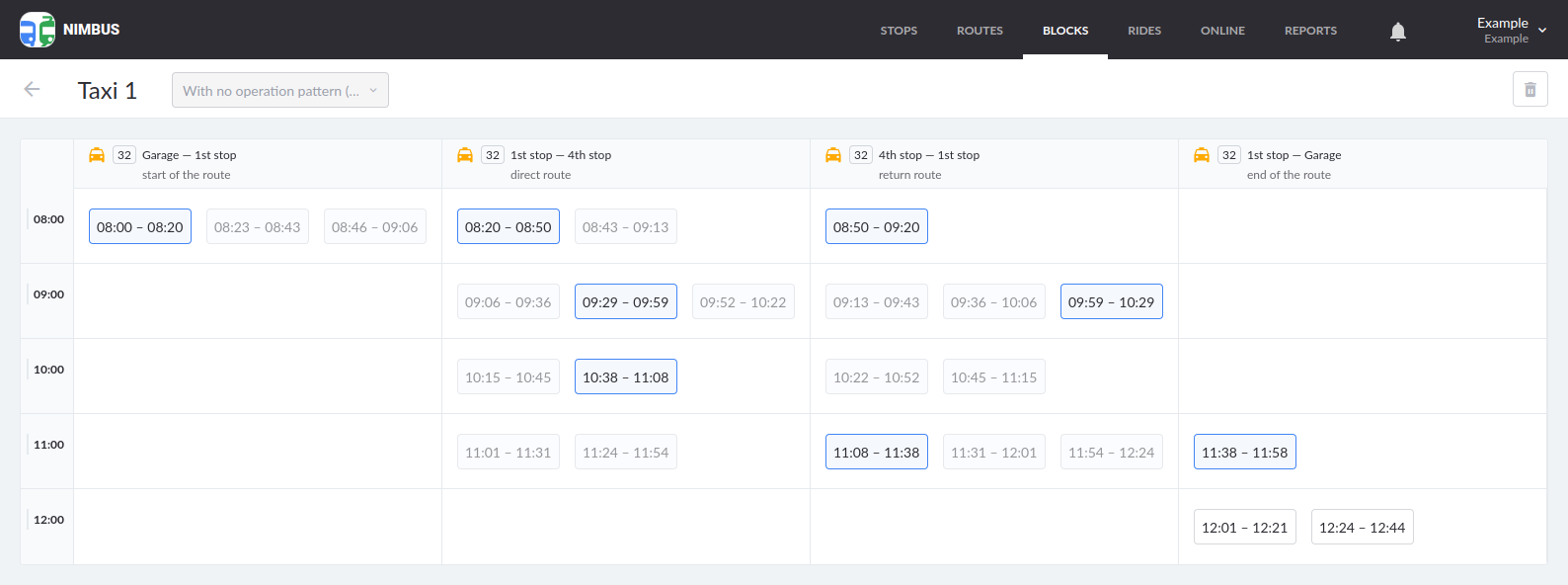Click the back arrow beside Taxi 1
Viewport: 1568px width, 585px height.
(32, 90)
